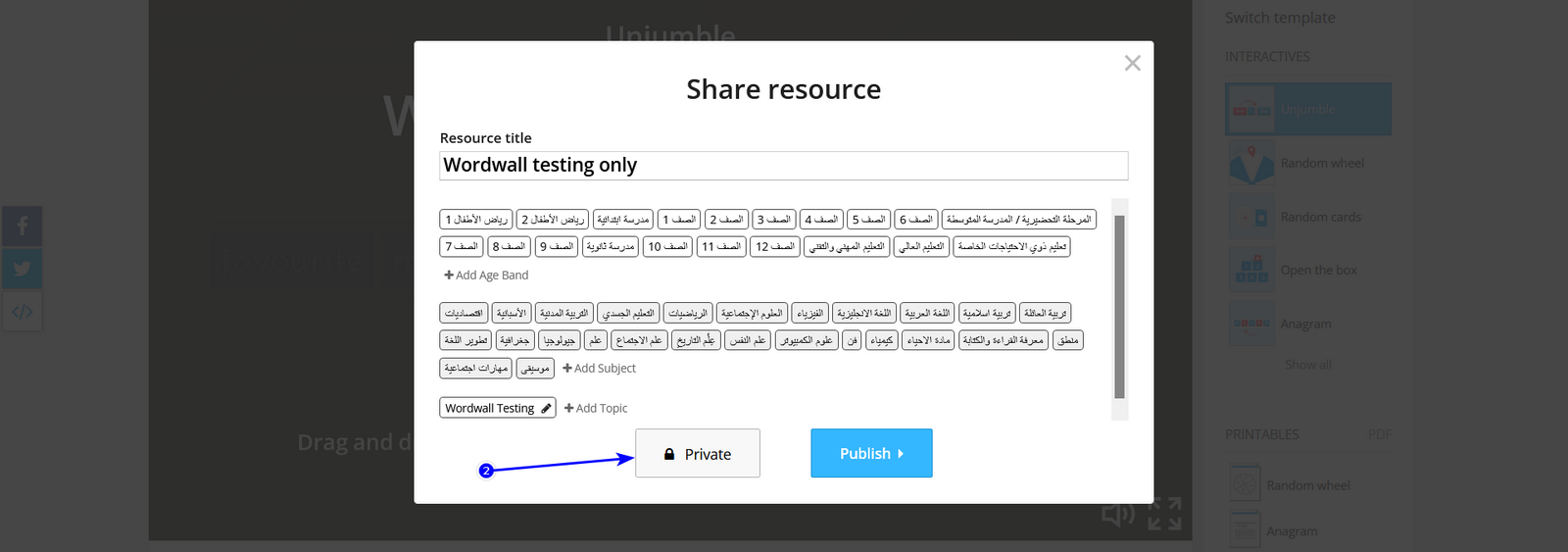
Task: Toggle the الصف 6 grade tag
Action: 916,220
